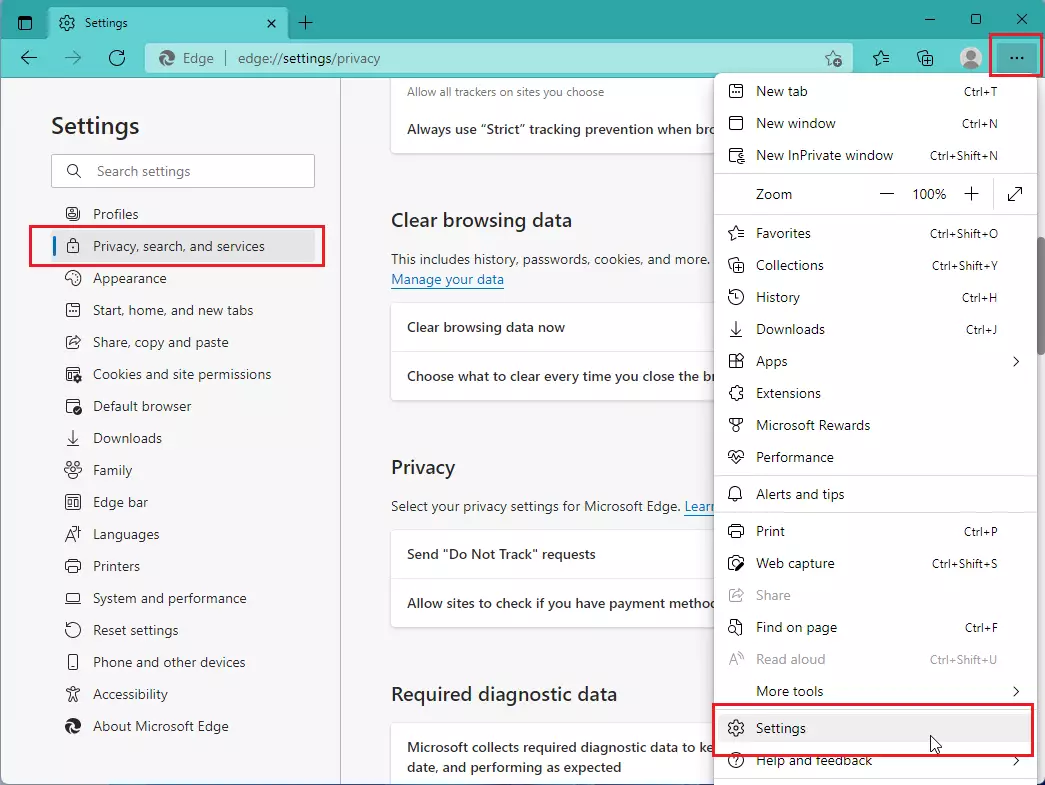Click Clear browsing data now
1045x785 pixels.
point(486,327)
